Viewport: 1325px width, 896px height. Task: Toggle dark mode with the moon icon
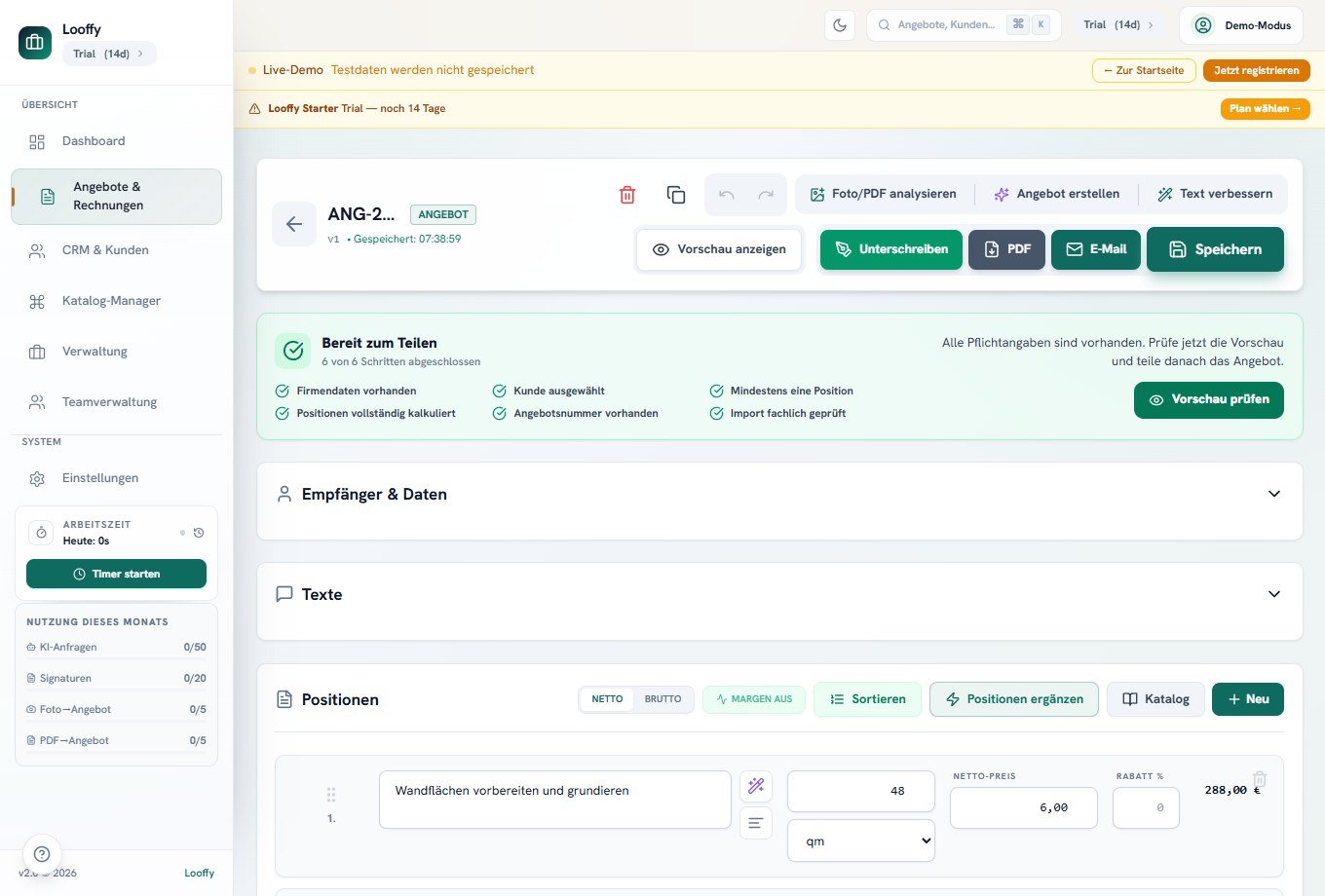pos(840,25)
